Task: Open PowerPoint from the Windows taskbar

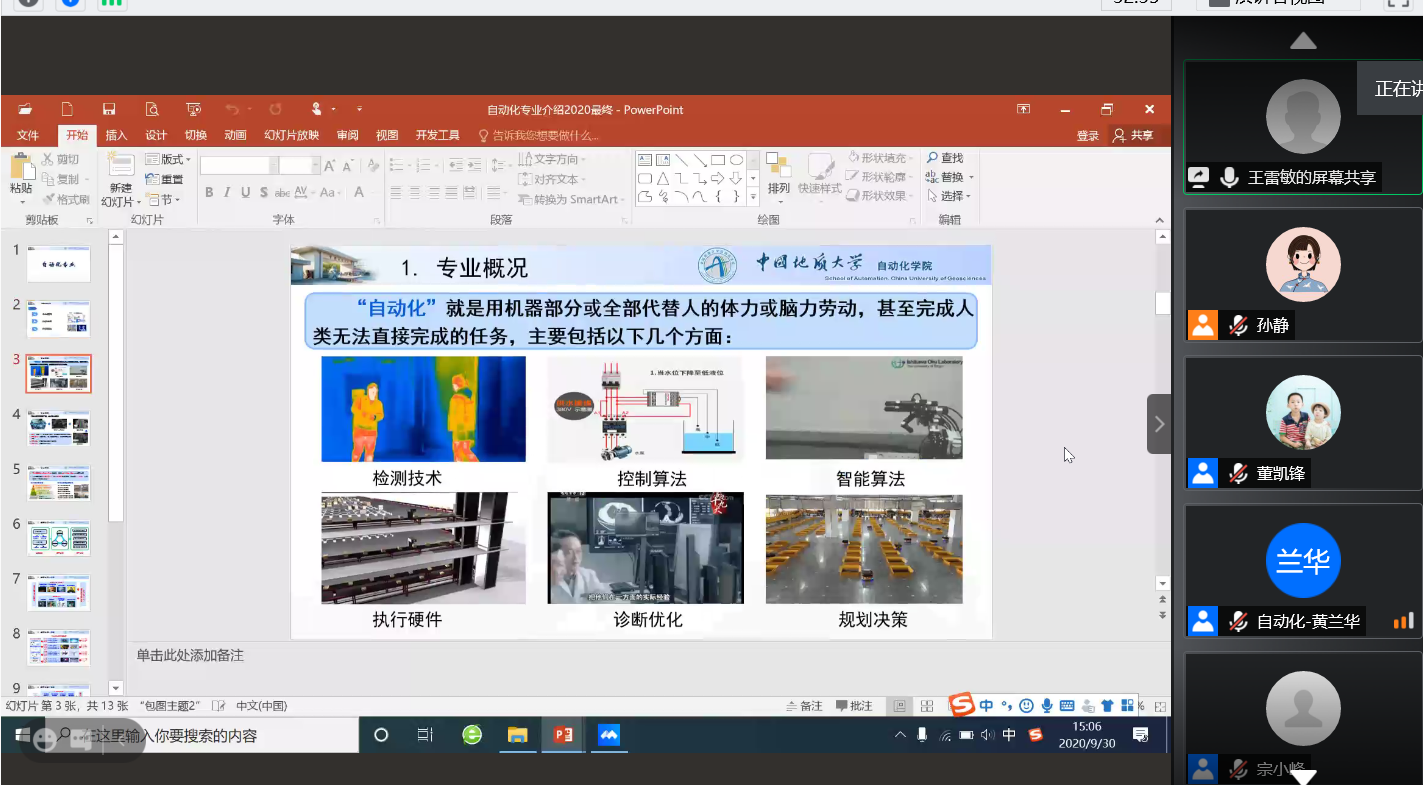Action: tap(563, 736)
